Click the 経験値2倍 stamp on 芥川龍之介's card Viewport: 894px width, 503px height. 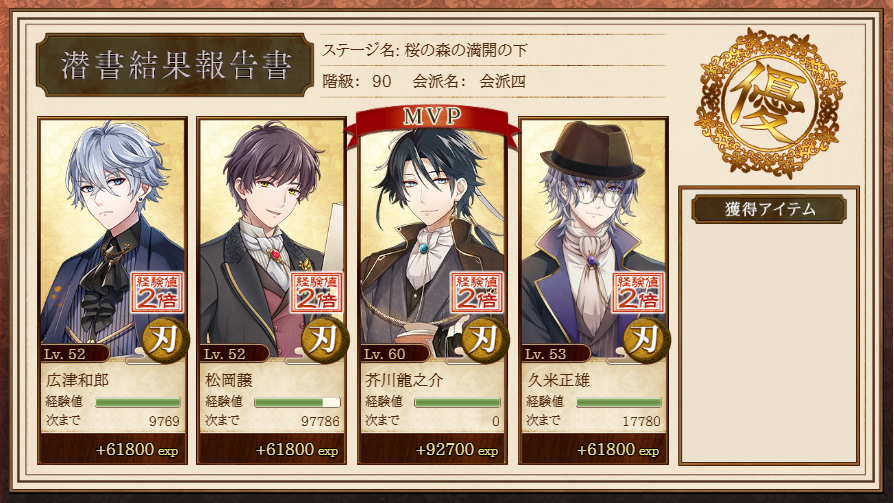tap(477, 293)
